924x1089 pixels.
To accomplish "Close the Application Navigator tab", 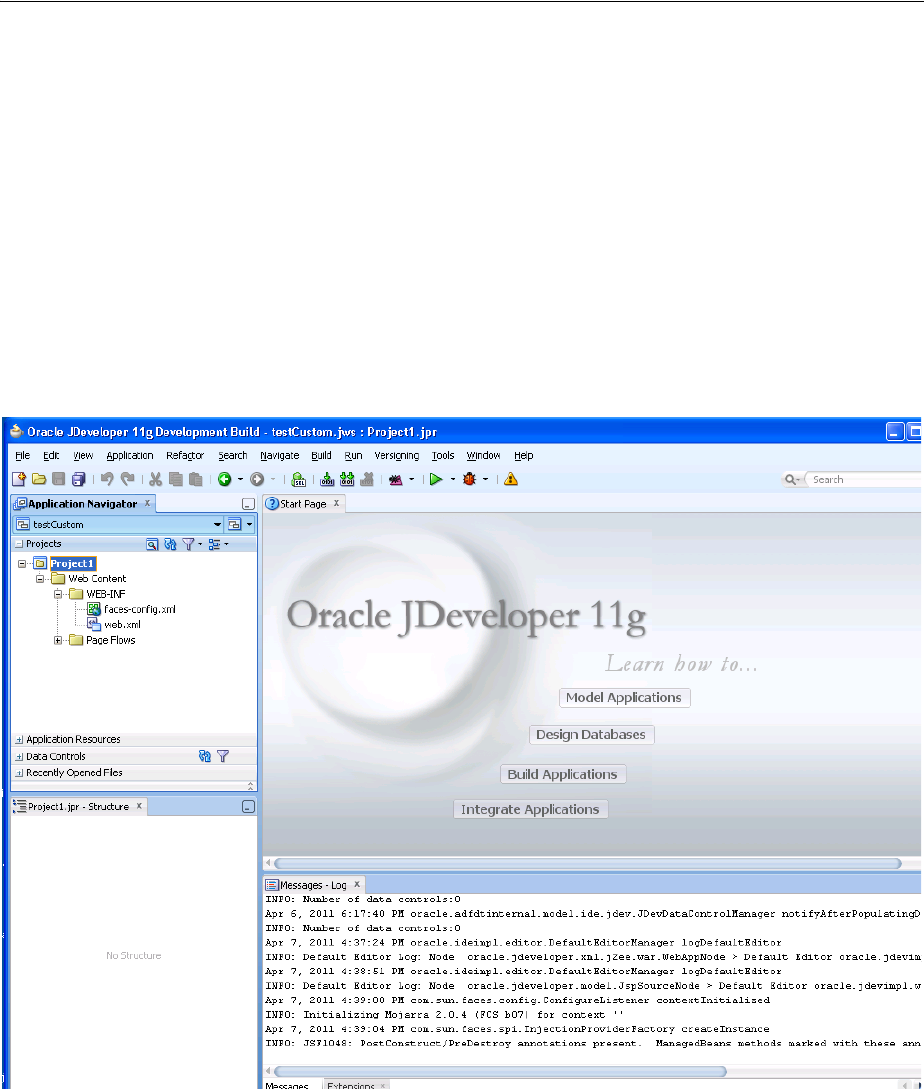I will pos(147,504).
